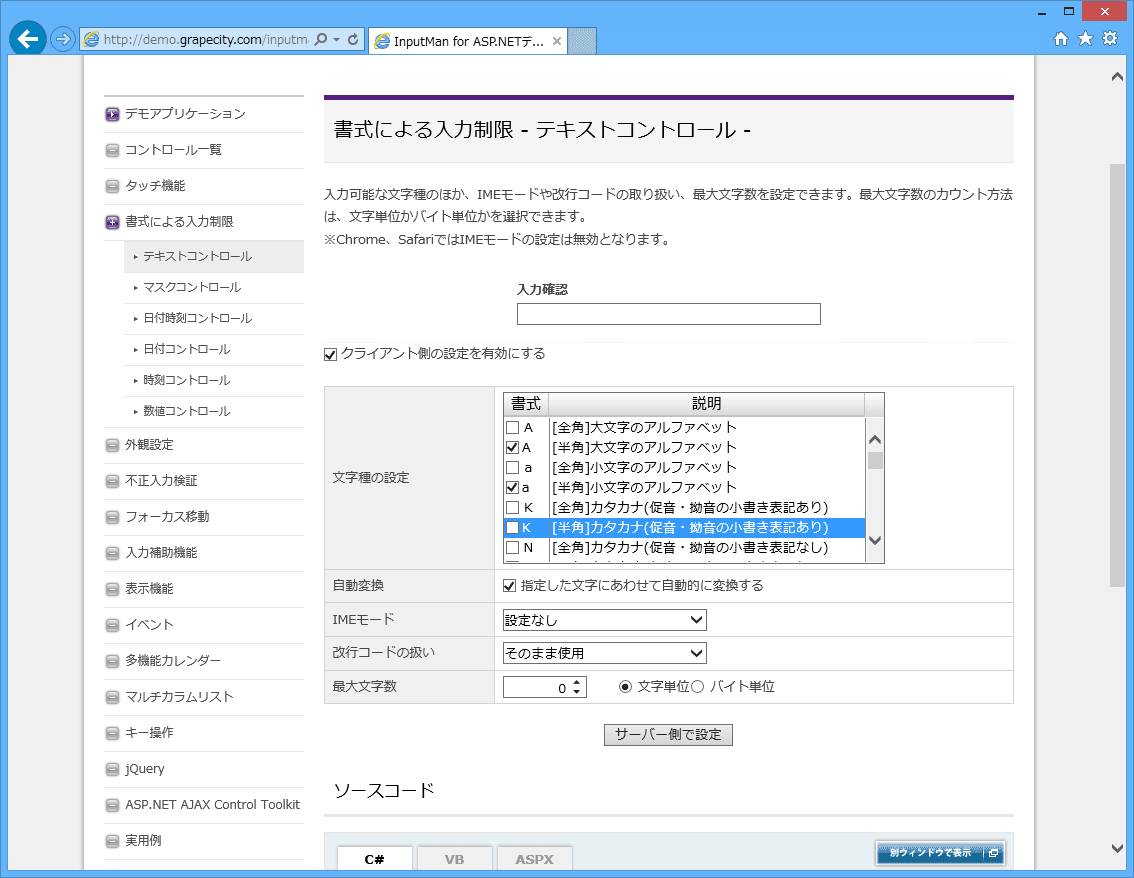Open the 日付コントロール link

pos(187,349)
